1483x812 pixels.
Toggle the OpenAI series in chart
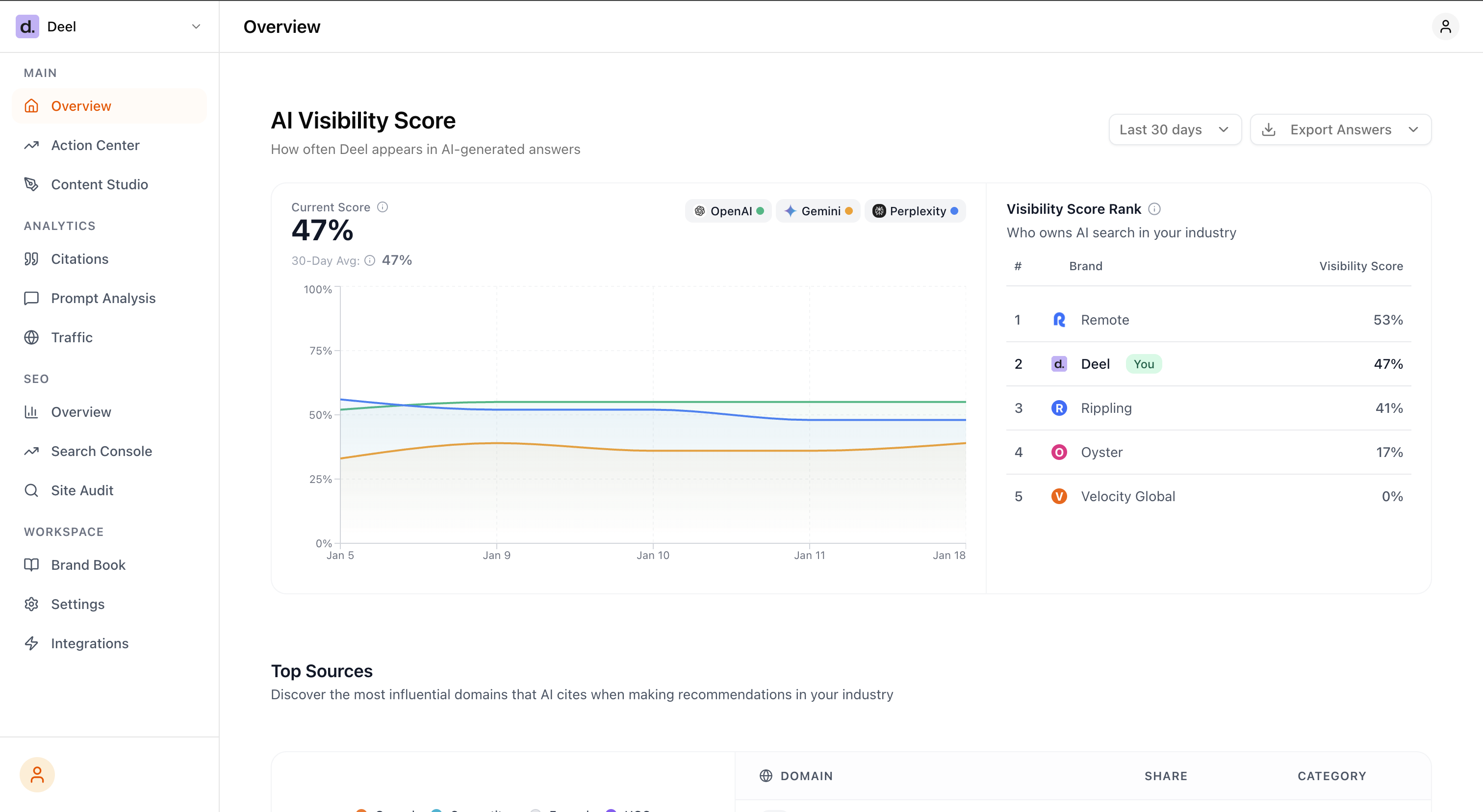point(728,211)
